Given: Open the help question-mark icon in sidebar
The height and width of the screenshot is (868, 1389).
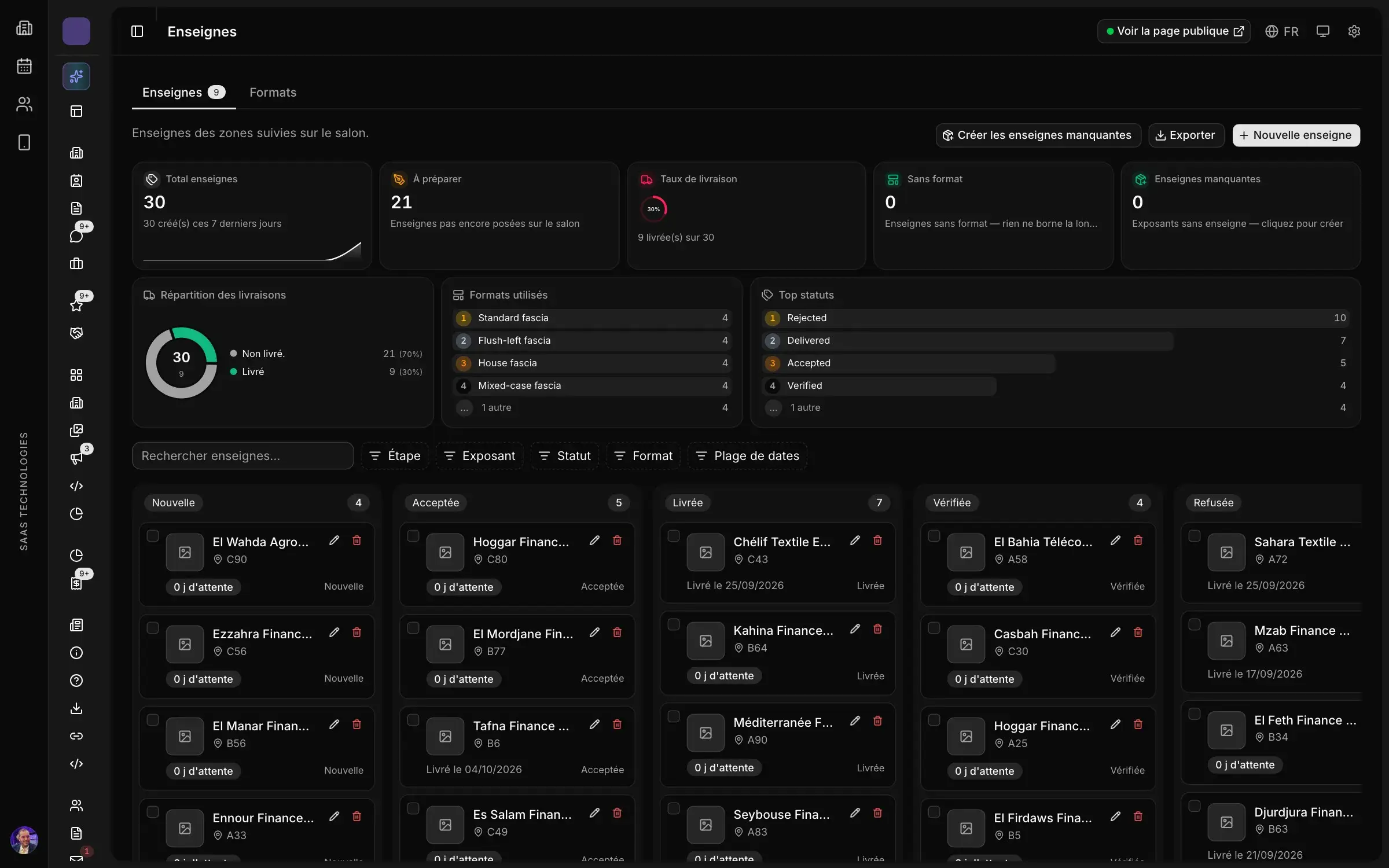Looking at the screenshot, I should coord(76,681).
